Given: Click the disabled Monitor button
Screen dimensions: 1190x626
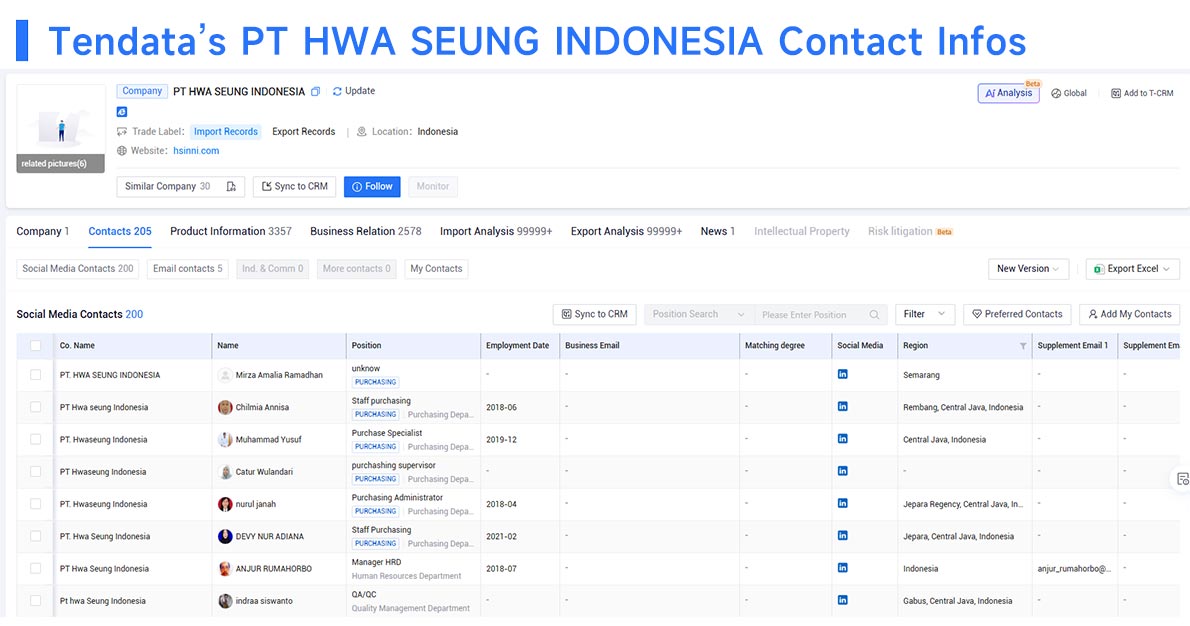Looking at the screenshot, I should (x=433, y=187).
